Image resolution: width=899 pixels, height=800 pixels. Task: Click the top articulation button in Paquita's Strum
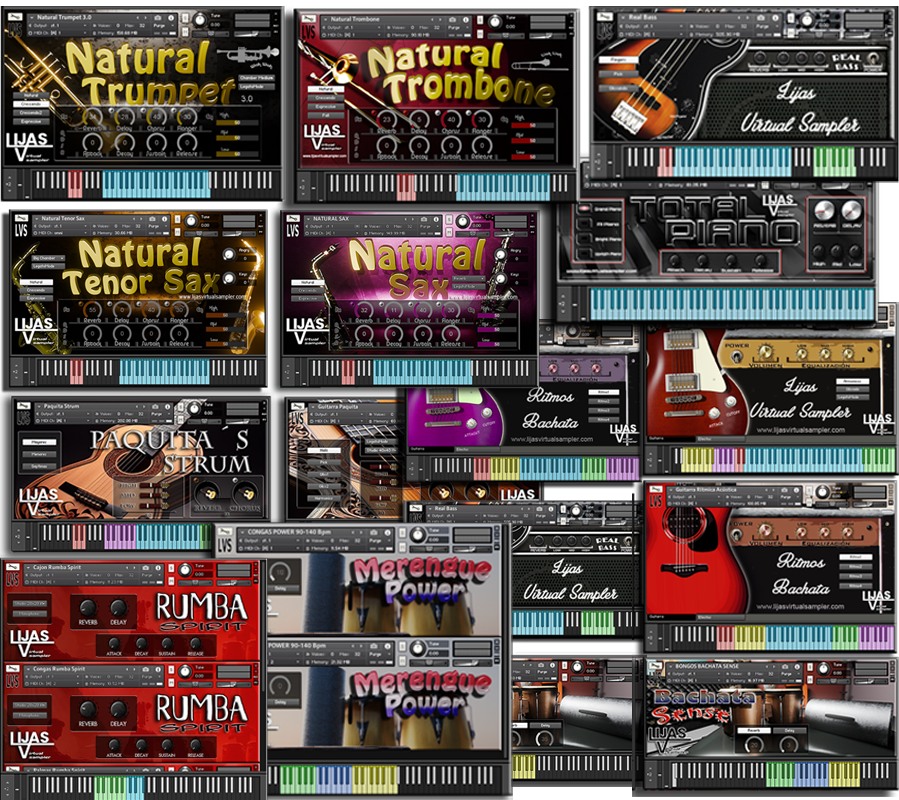(x=40, y=442)
